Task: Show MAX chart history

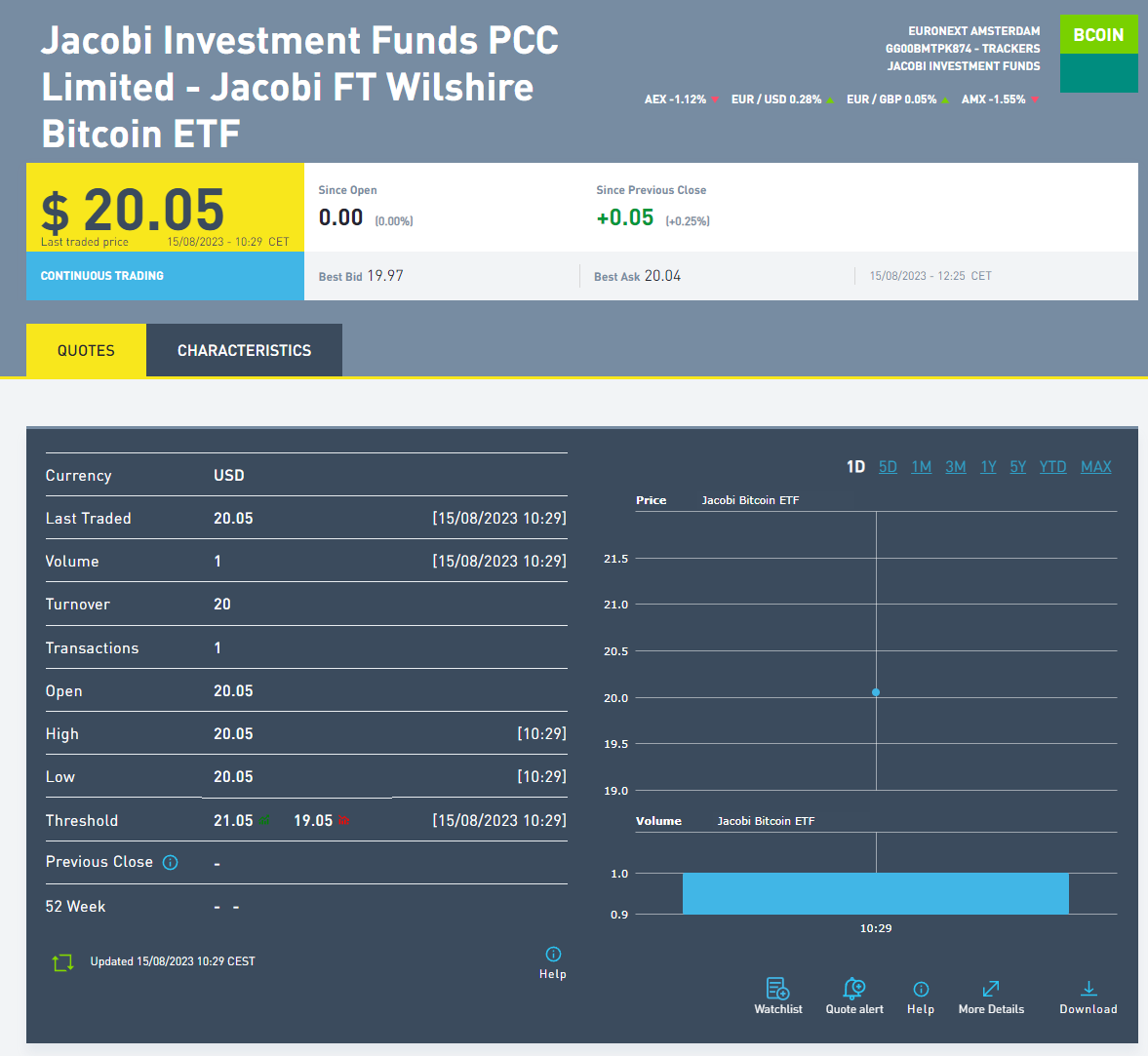Action: pyautogui.click(x=1095, y=467)
